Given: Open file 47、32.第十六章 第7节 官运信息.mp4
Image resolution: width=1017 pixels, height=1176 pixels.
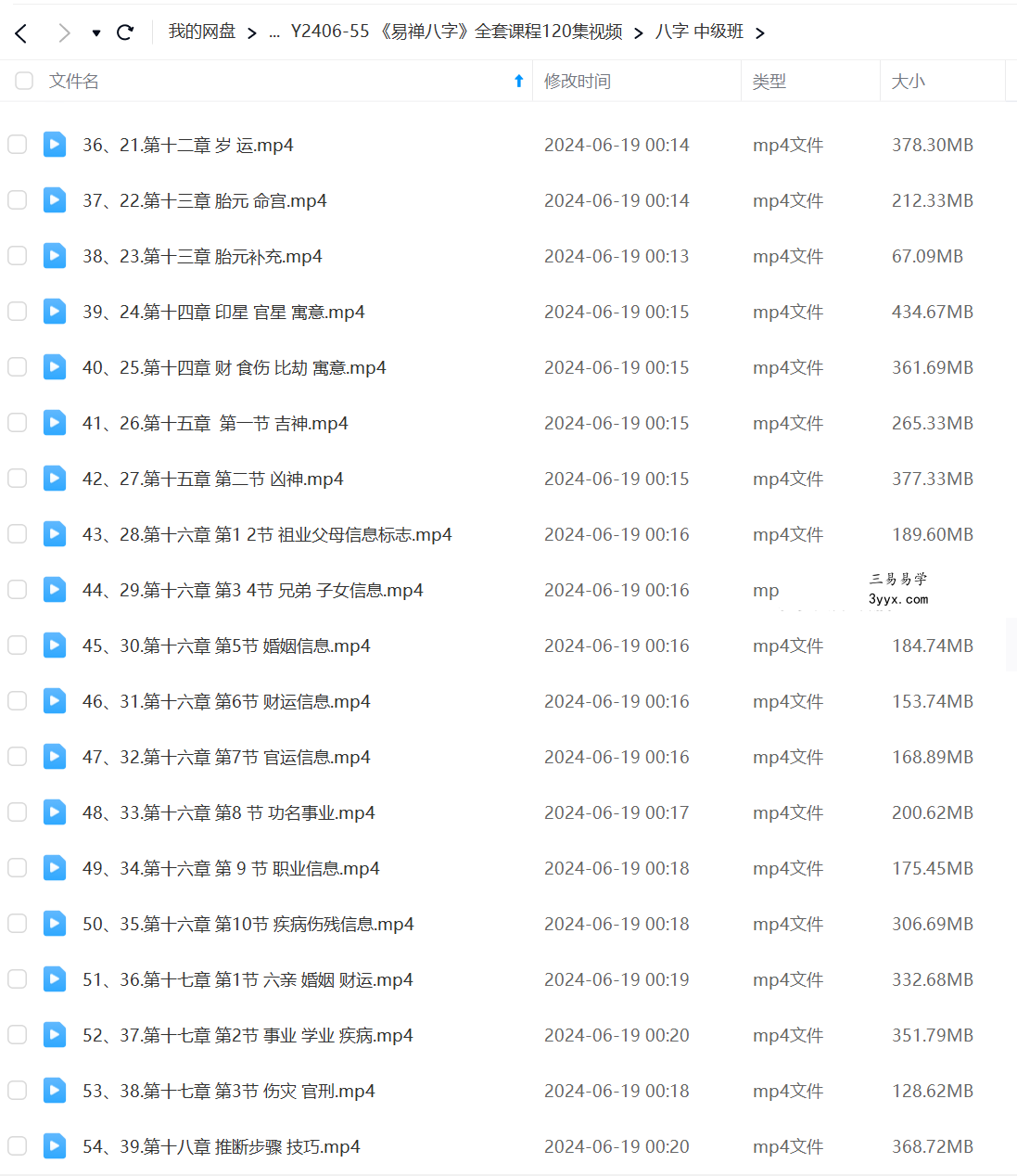Looking at the screenshot, I should click(x=226, y=757).
